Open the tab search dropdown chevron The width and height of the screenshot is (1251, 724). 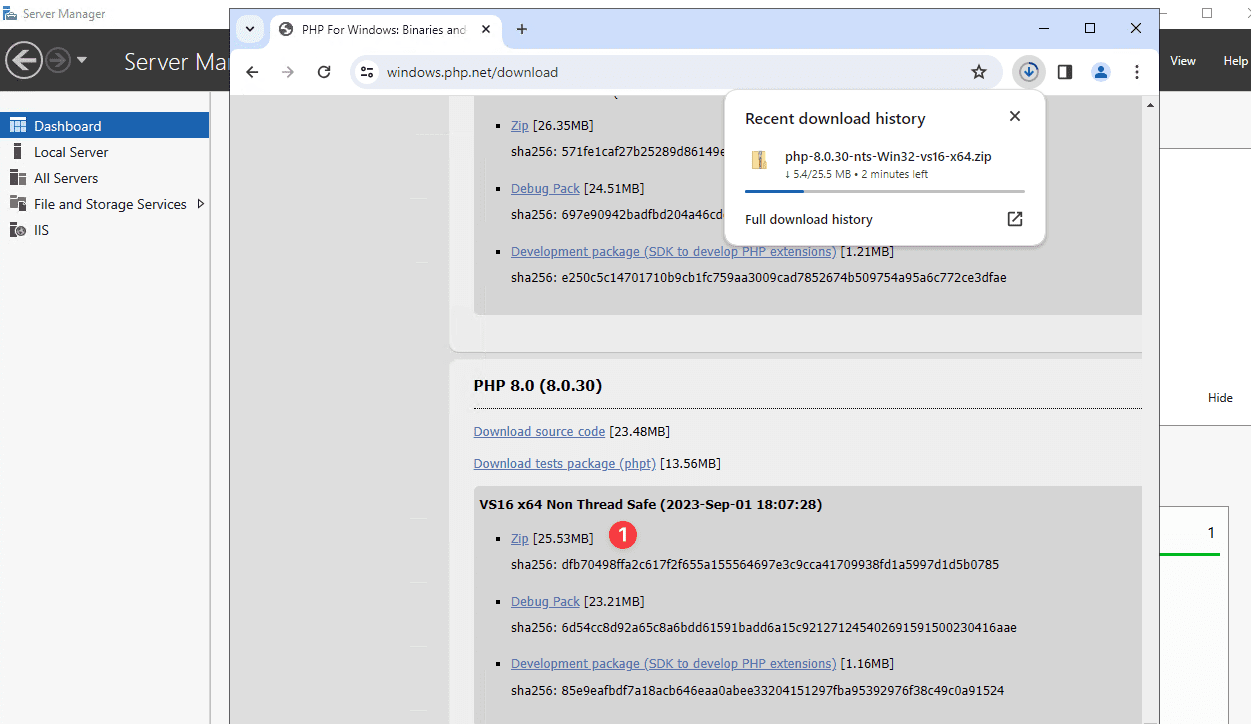click(249, 29)
